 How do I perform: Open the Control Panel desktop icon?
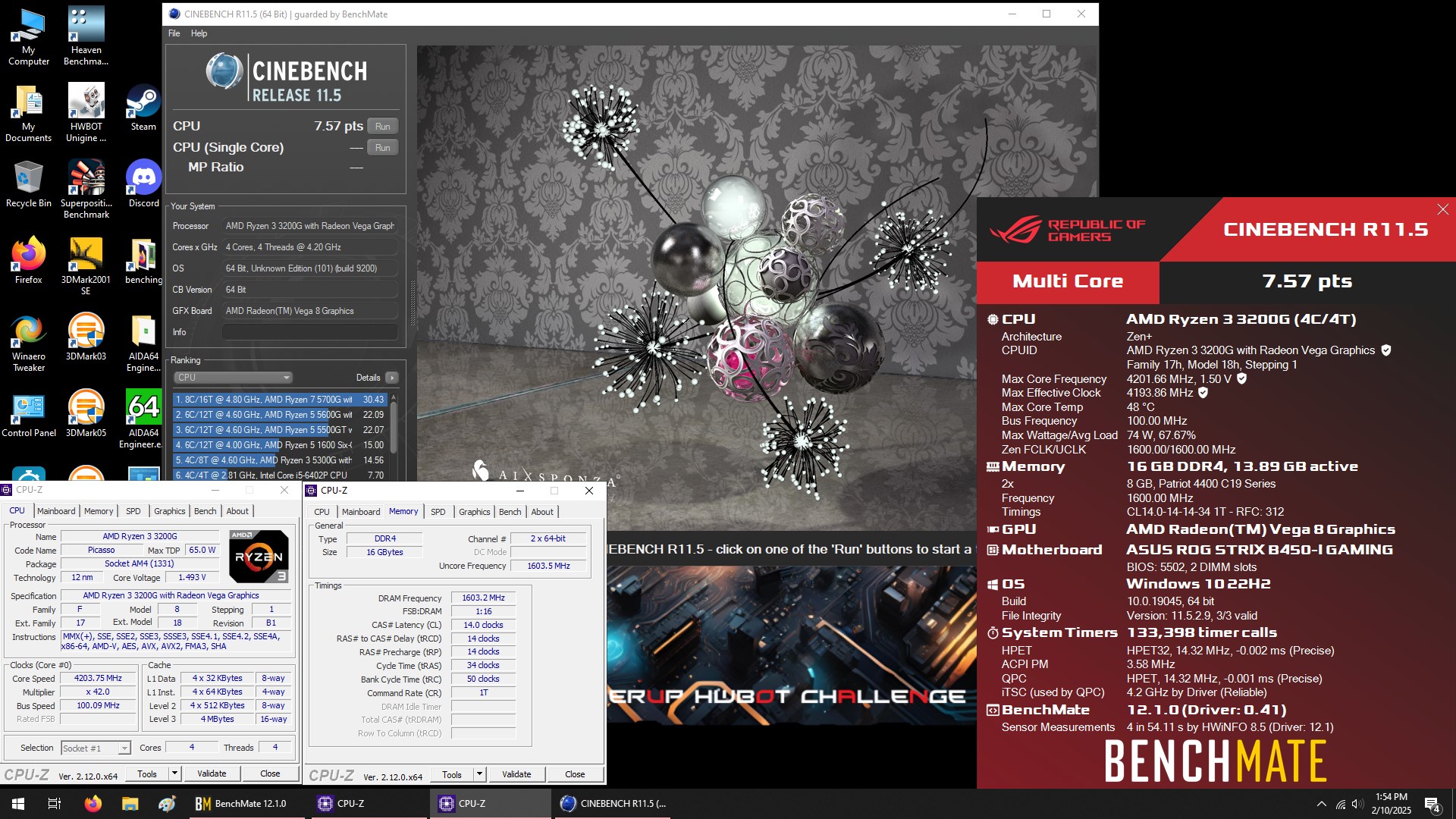coord(29,414)
